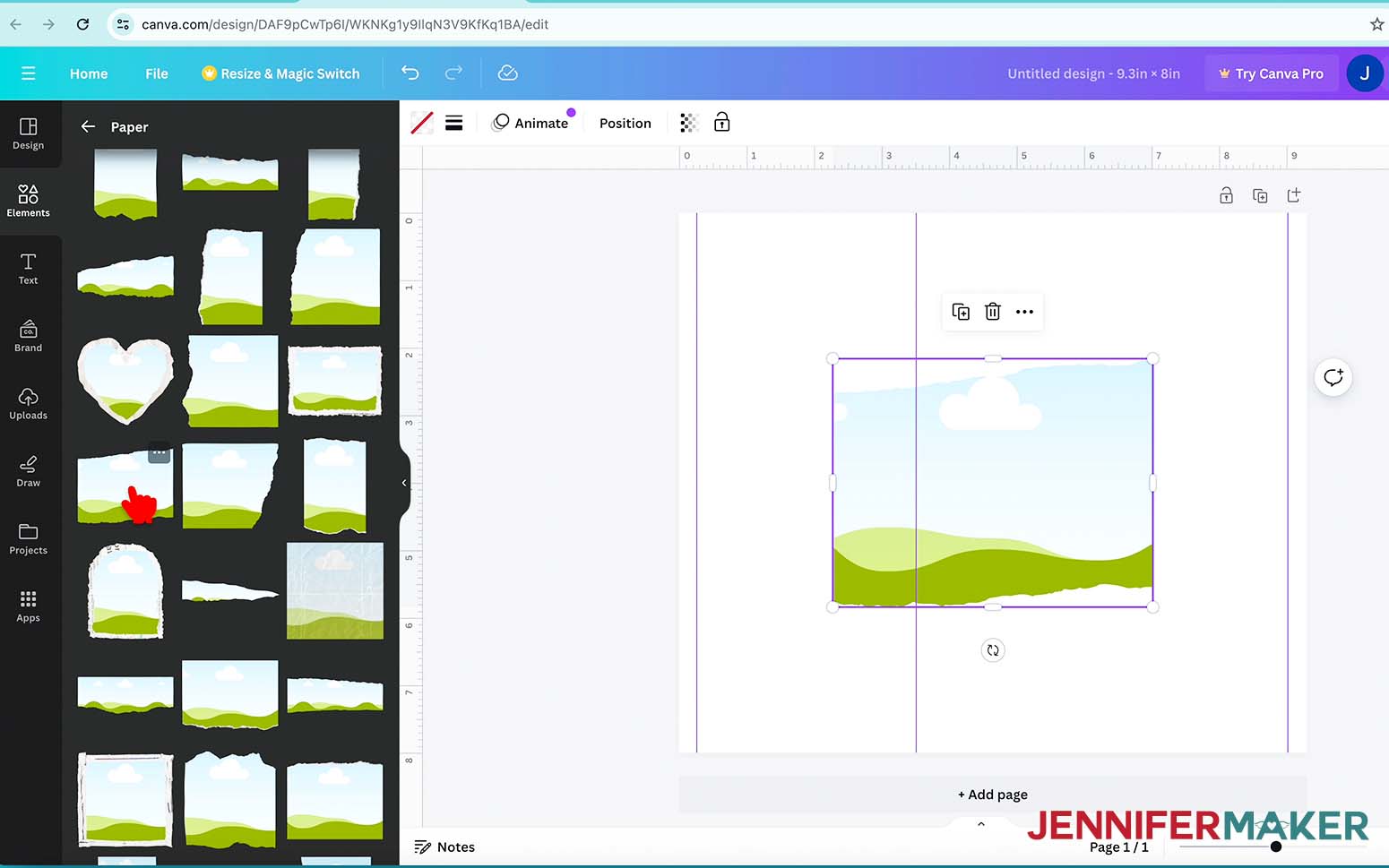This screenshot has width=1389, height=868.
Task: Open the Home menu item
Action: click(x=89, y=73)
